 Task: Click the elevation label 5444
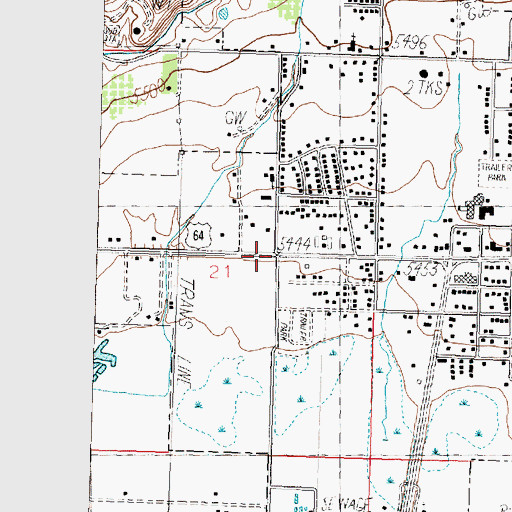(295, 244)
